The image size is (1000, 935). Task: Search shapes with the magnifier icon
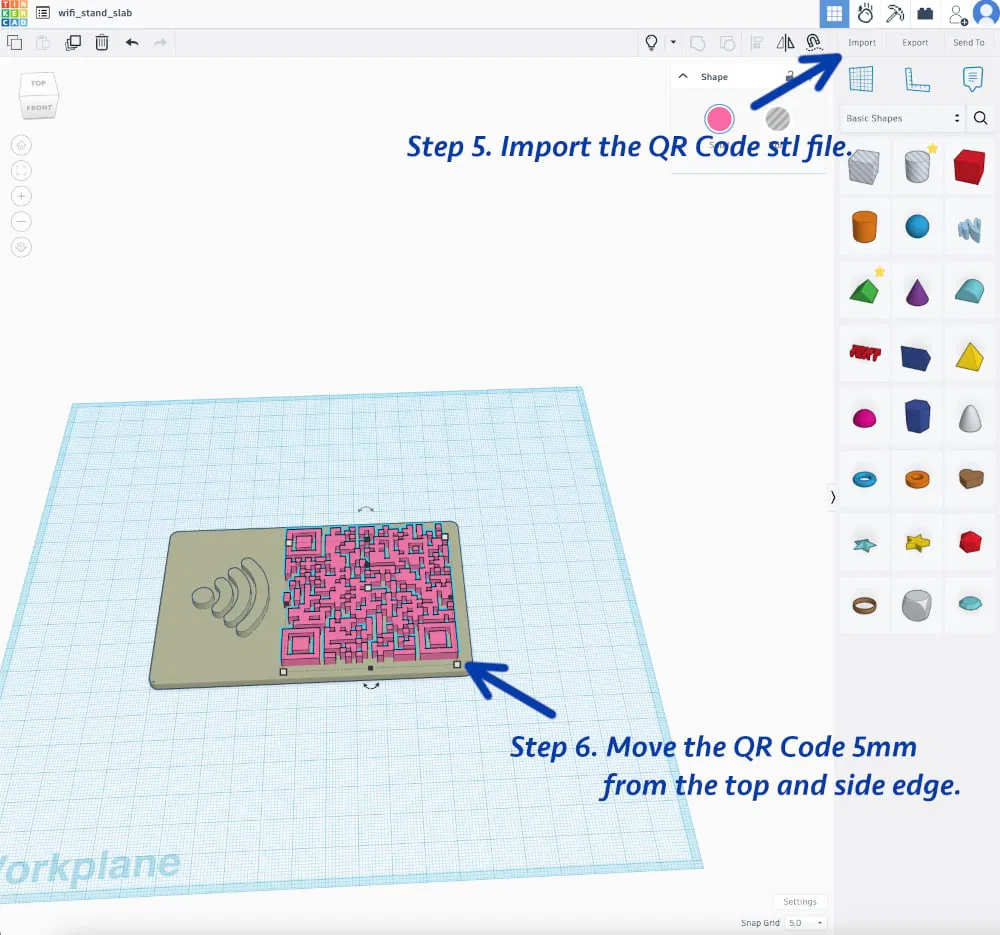[x=980, y=118]
